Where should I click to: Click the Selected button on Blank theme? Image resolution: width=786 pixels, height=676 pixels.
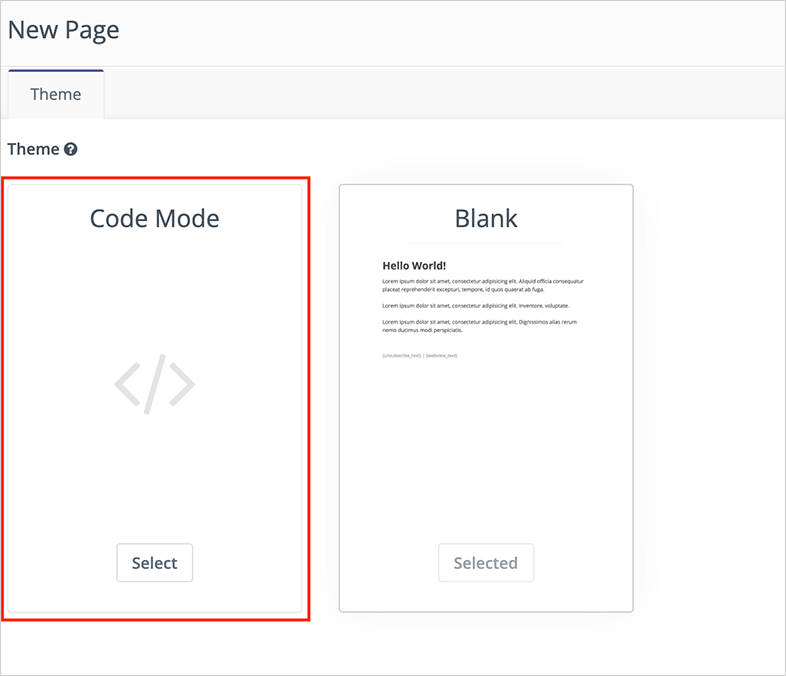point(485,563)
